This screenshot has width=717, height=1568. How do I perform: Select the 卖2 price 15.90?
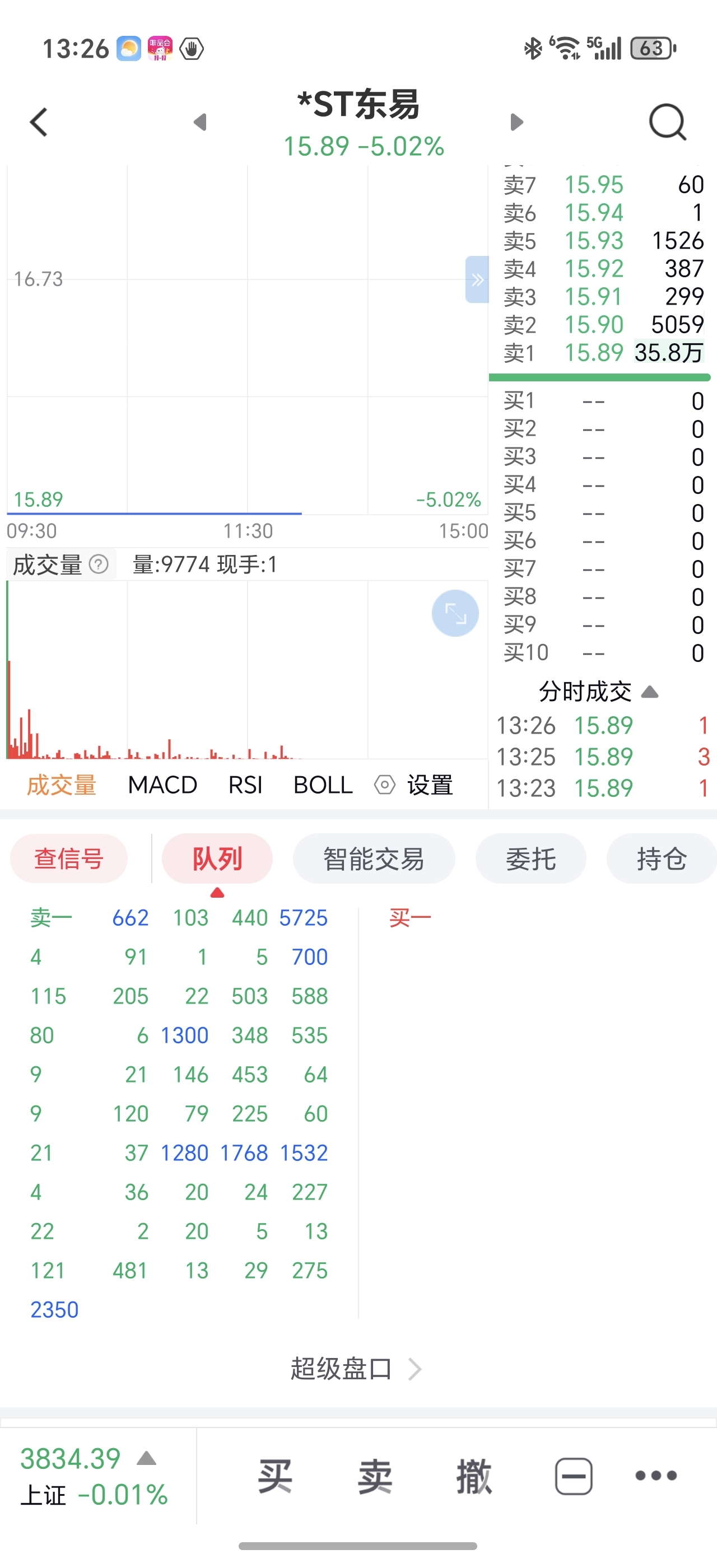point(594,324)
